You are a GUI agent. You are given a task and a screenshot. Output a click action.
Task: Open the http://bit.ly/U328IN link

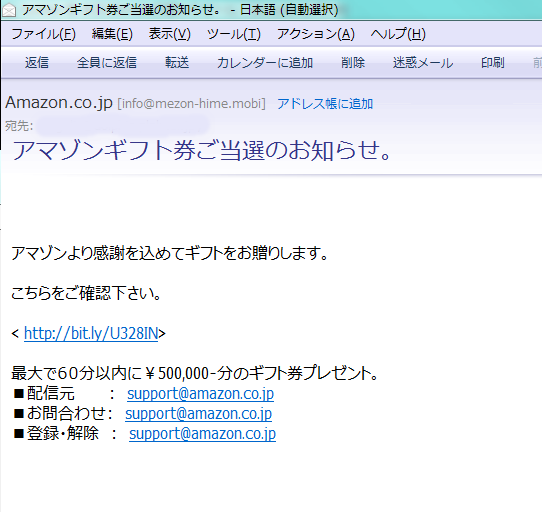91,333
